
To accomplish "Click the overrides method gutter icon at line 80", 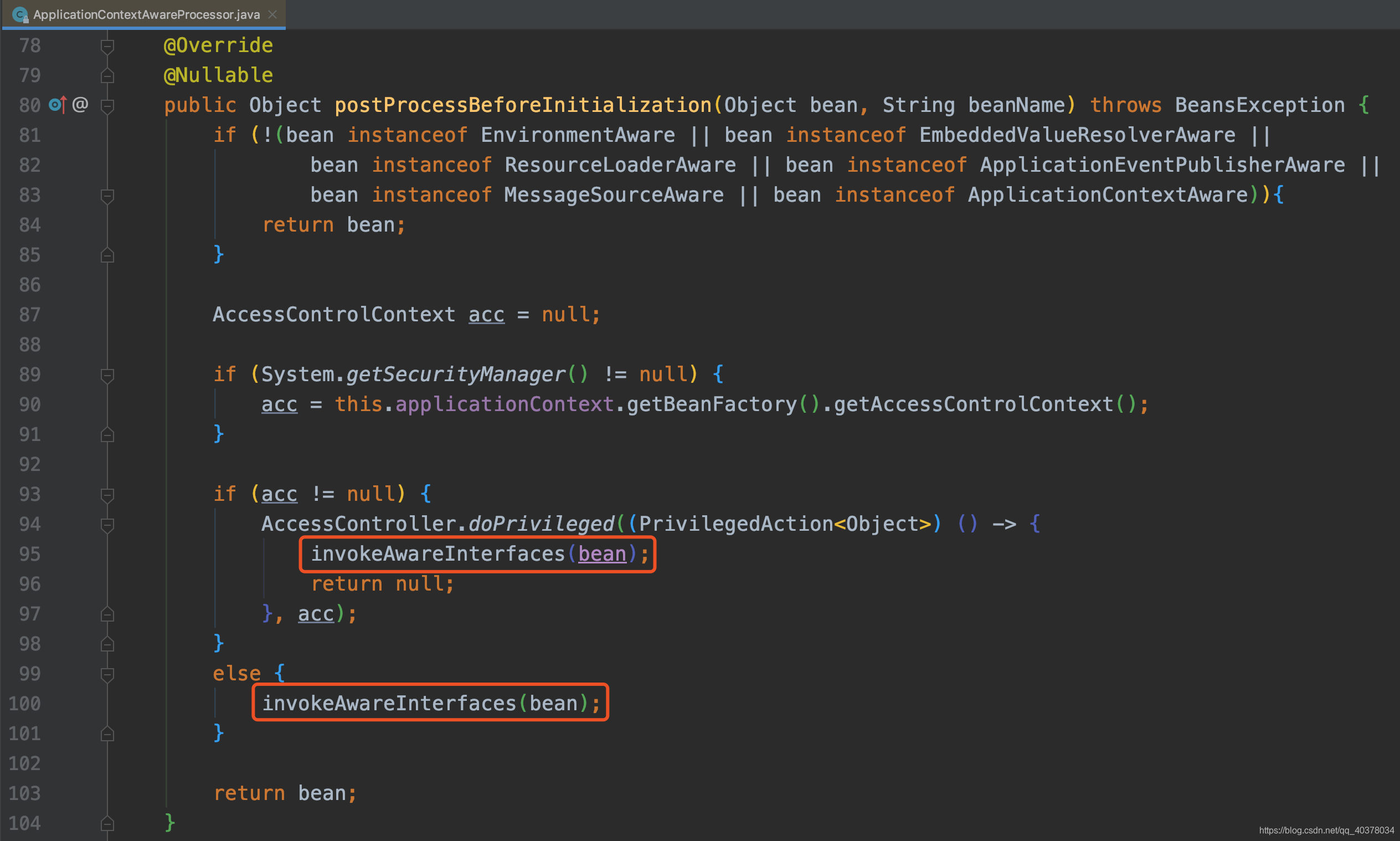I will (x=58, y=105).
